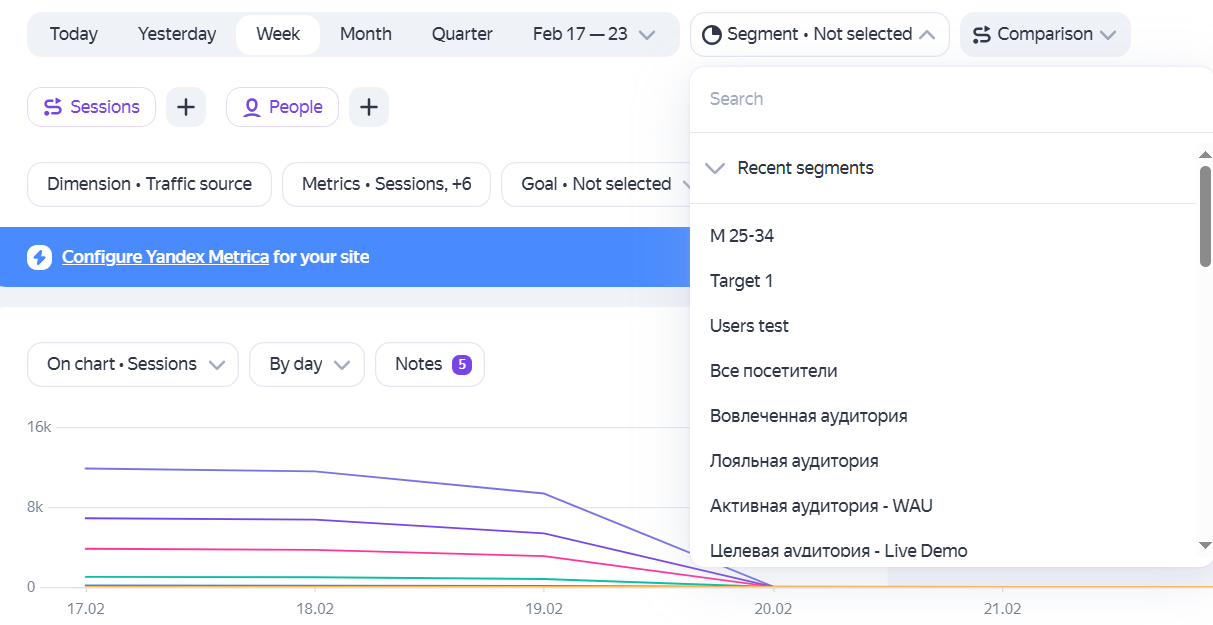The width and height of the screenshot is (1213, 625).
Task: Switch to the Month period tab
Action: (365, 34)
